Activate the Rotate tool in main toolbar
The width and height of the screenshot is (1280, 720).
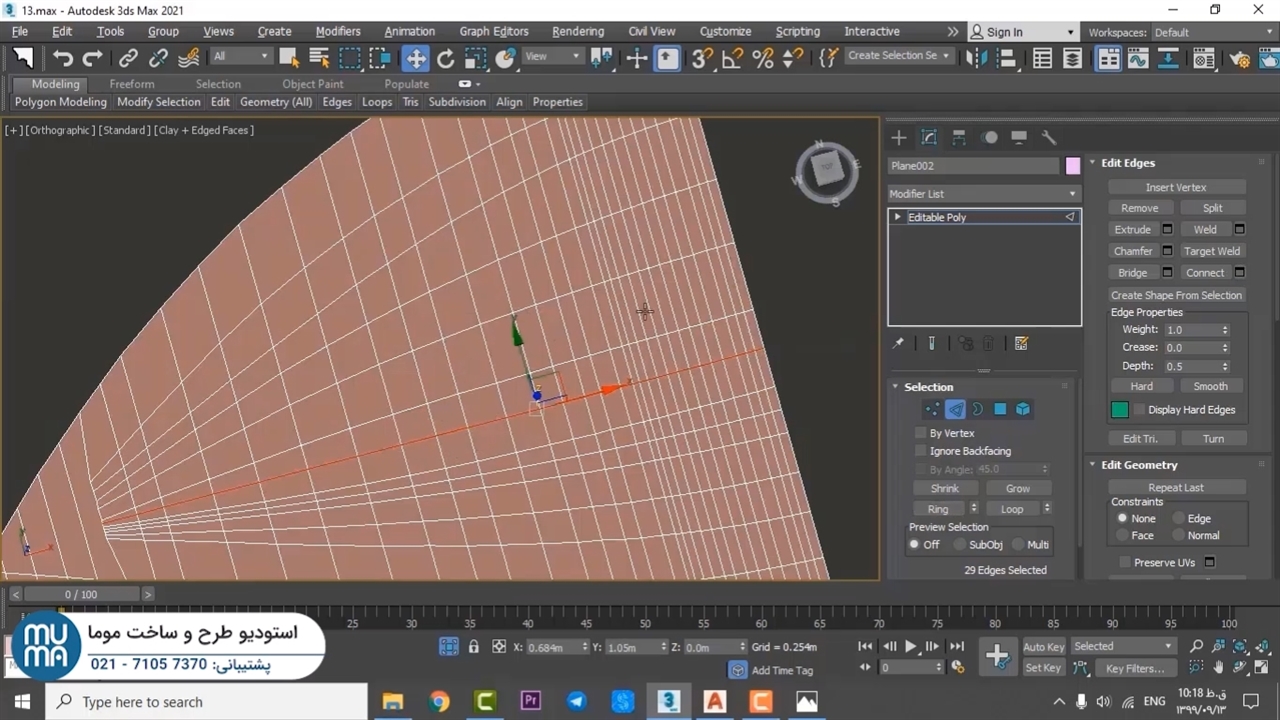click(446, 59)
